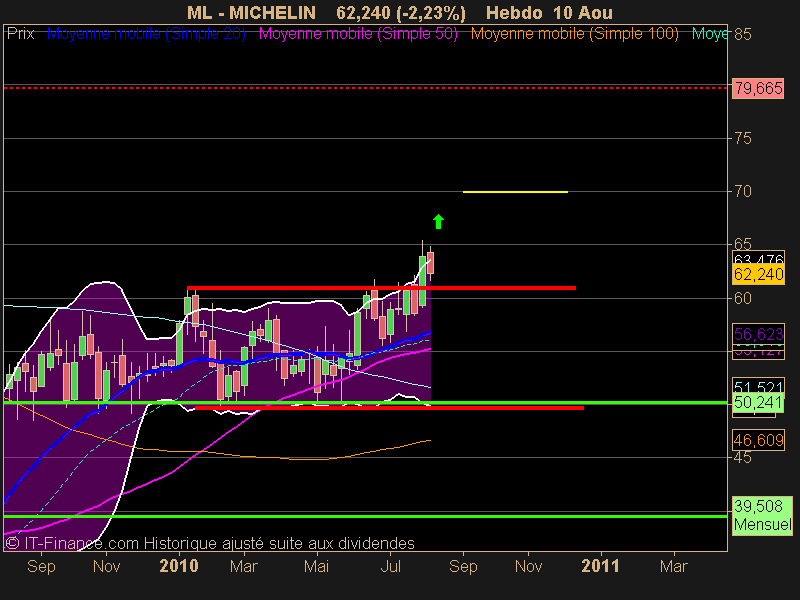Click the 'Mar' label right after 2010
The image size is (800, 600).
coord(243,566)
